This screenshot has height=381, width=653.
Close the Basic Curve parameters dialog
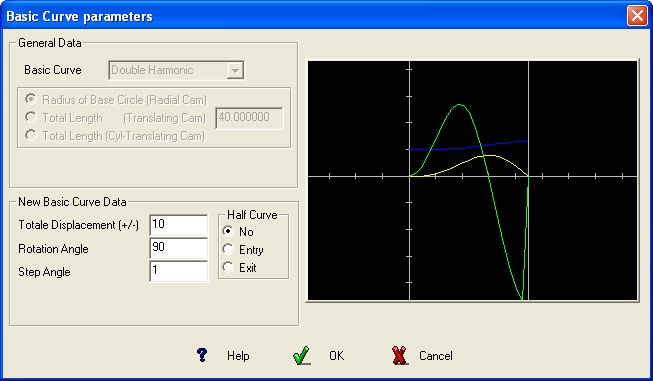(637, 16)
